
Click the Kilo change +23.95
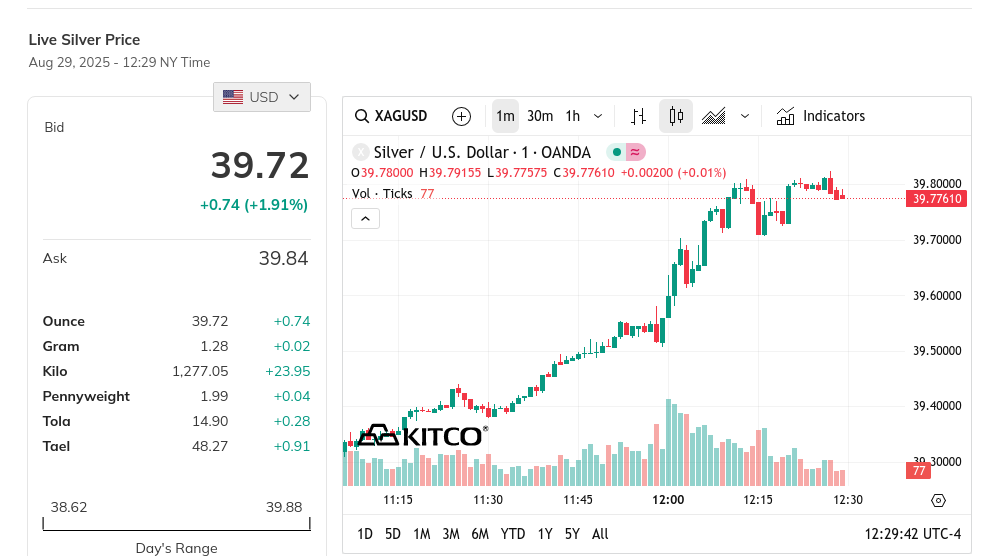288,372
